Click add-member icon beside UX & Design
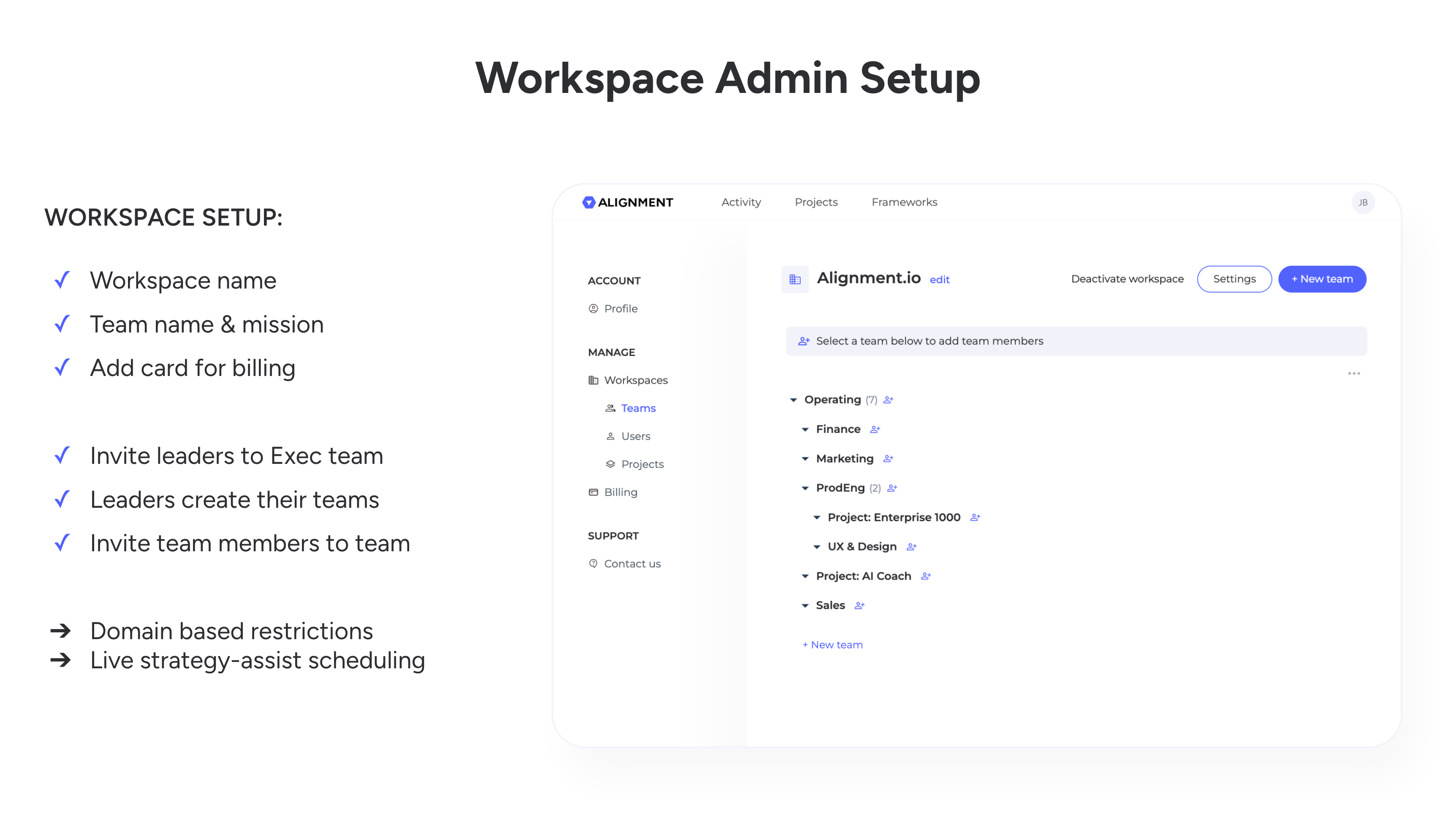This screenshot has height=817, width=1456. pyautogui.click(x=911, y=547)
